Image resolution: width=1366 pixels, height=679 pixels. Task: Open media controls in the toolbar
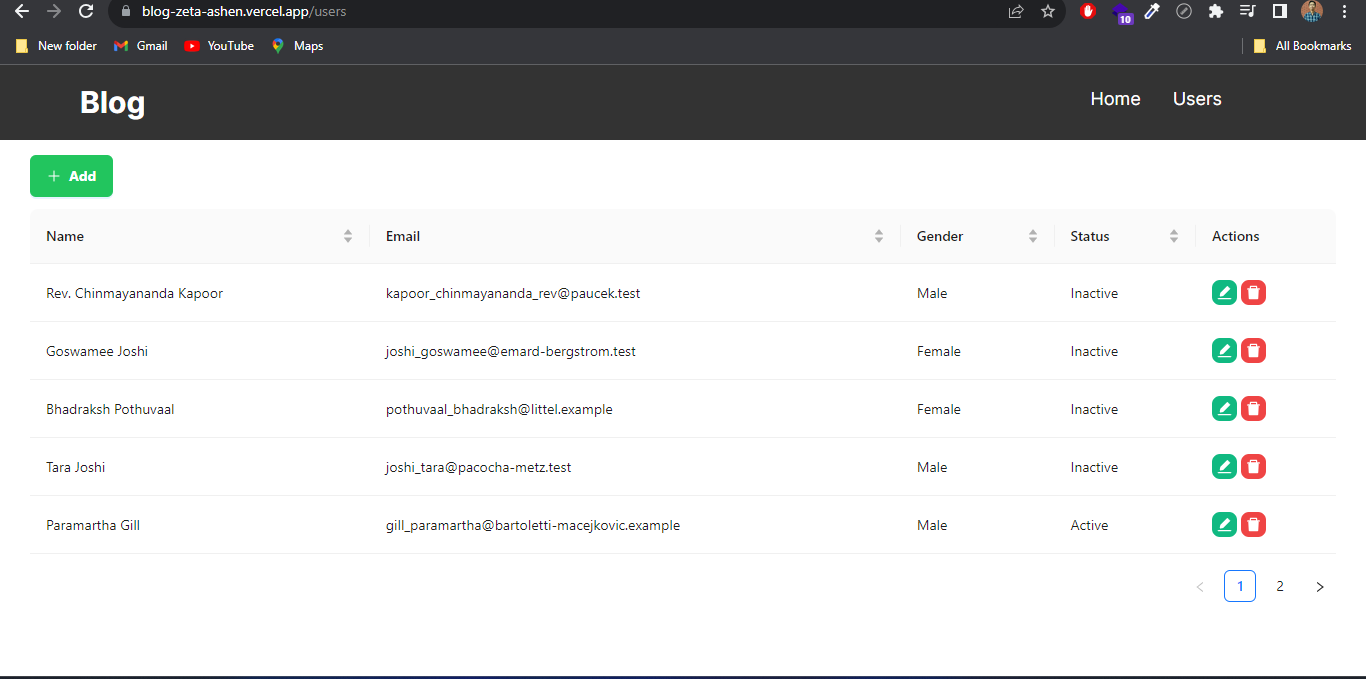1247,11
